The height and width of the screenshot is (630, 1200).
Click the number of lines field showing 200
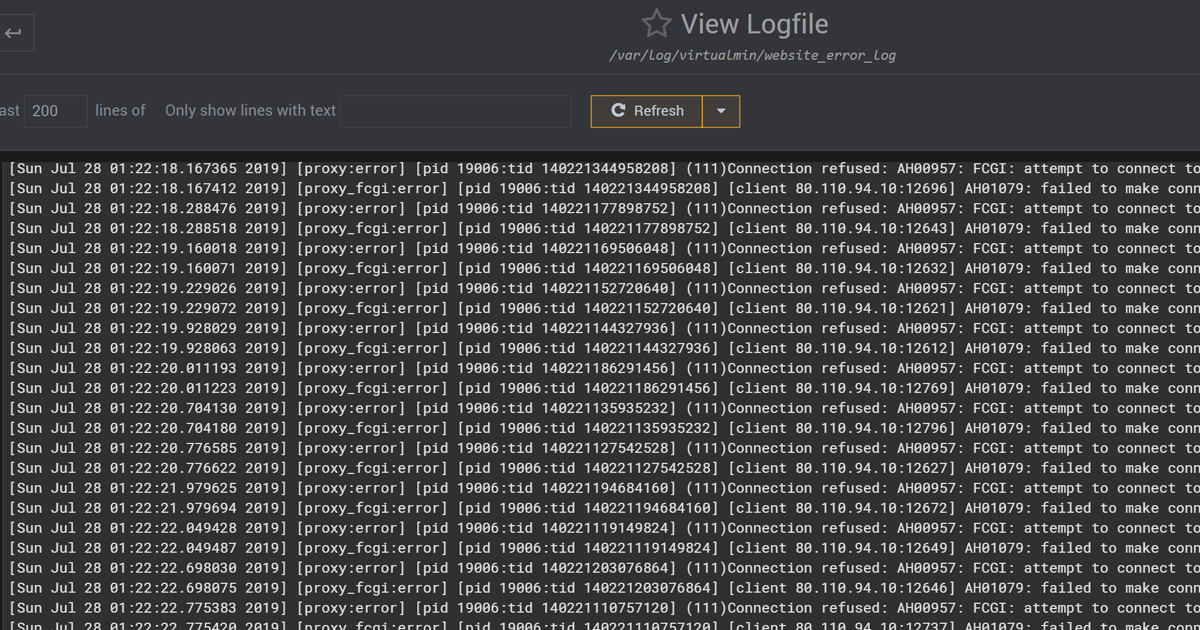click(56, 111)
